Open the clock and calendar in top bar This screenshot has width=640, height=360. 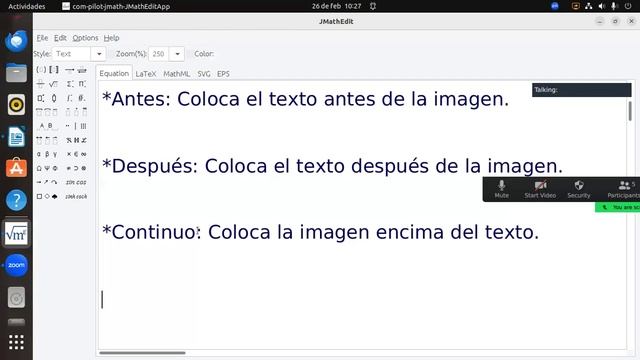tap(336, 6)
